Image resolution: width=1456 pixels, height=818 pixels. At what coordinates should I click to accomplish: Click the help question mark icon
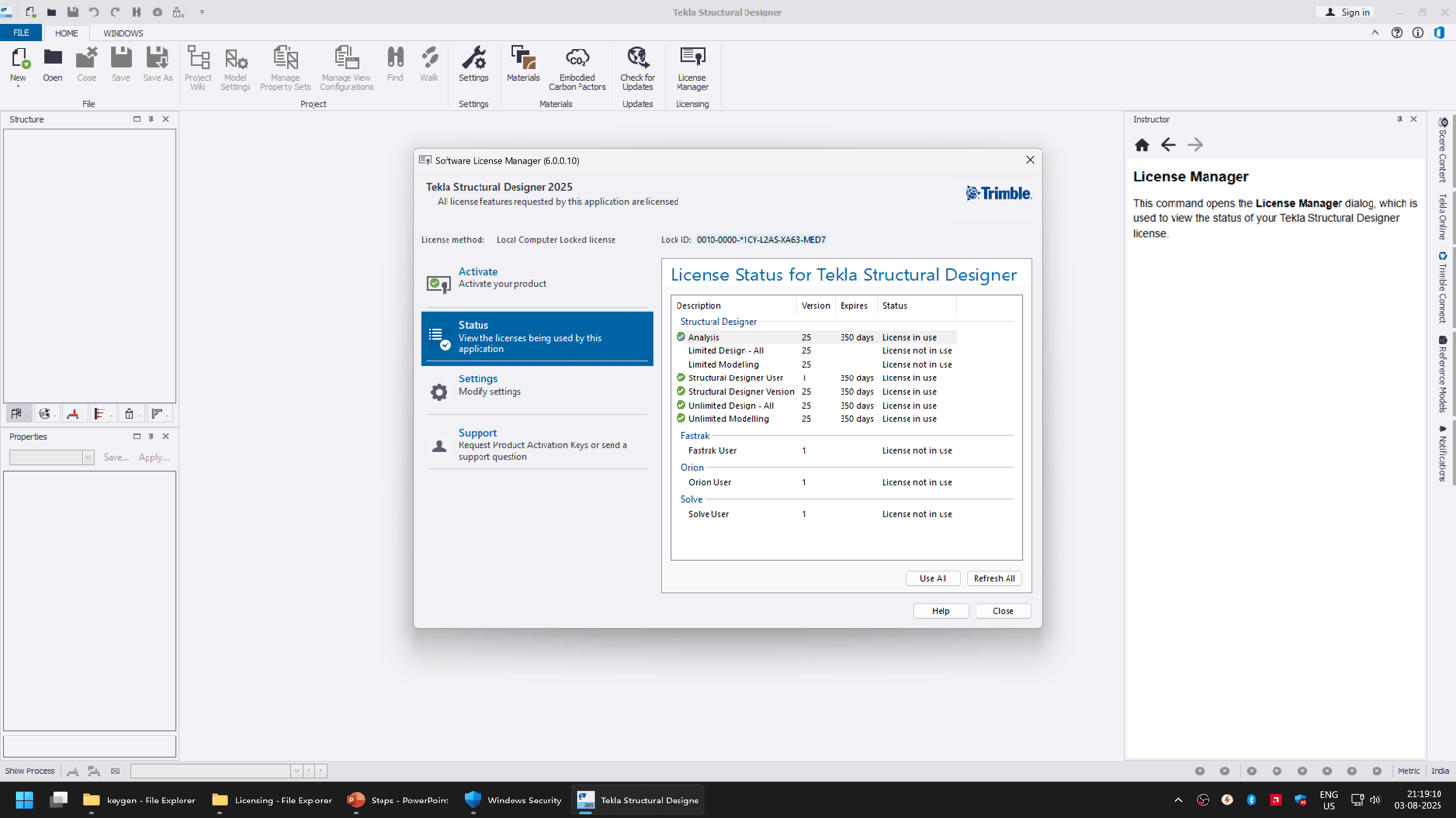(x=1397, y=33)
